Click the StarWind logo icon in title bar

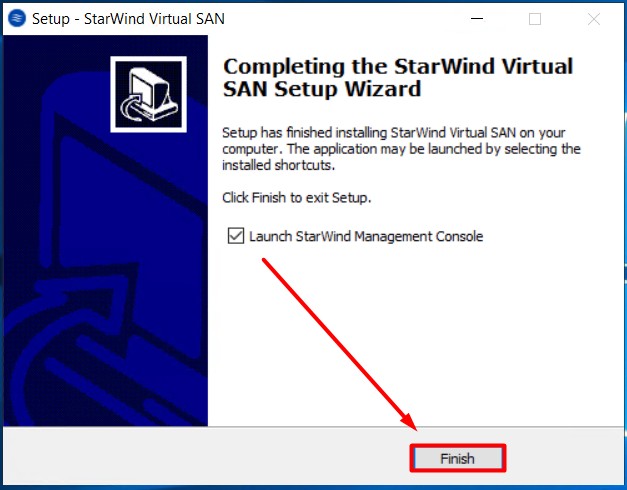(17, 18)
